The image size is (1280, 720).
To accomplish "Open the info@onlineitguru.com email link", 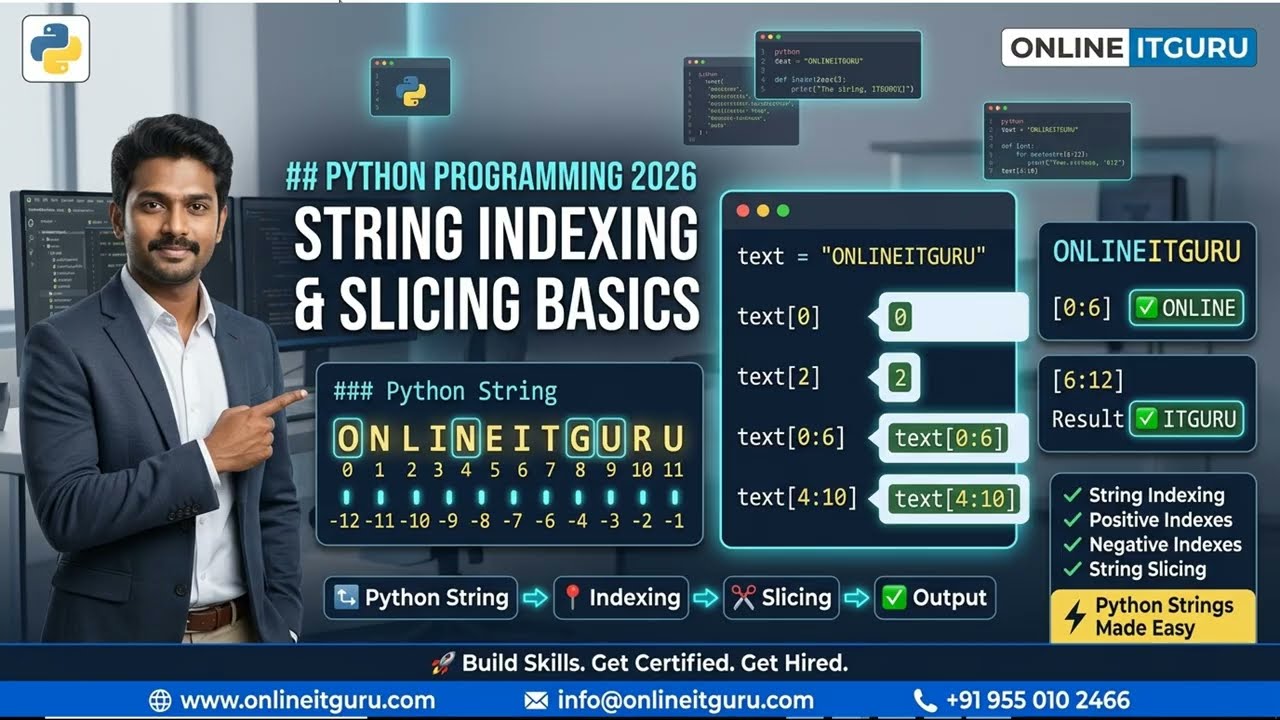I will tap(686, 700).
